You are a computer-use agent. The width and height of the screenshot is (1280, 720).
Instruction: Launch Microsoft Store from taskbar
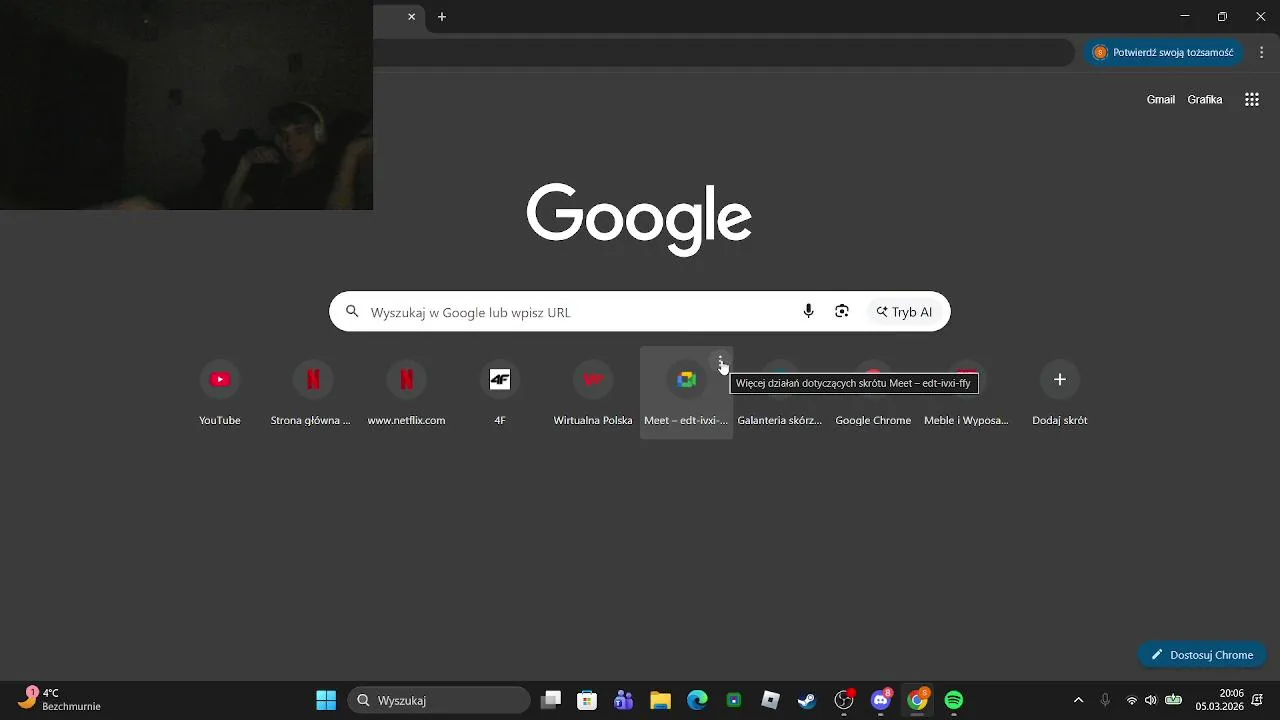click(587, 700)
